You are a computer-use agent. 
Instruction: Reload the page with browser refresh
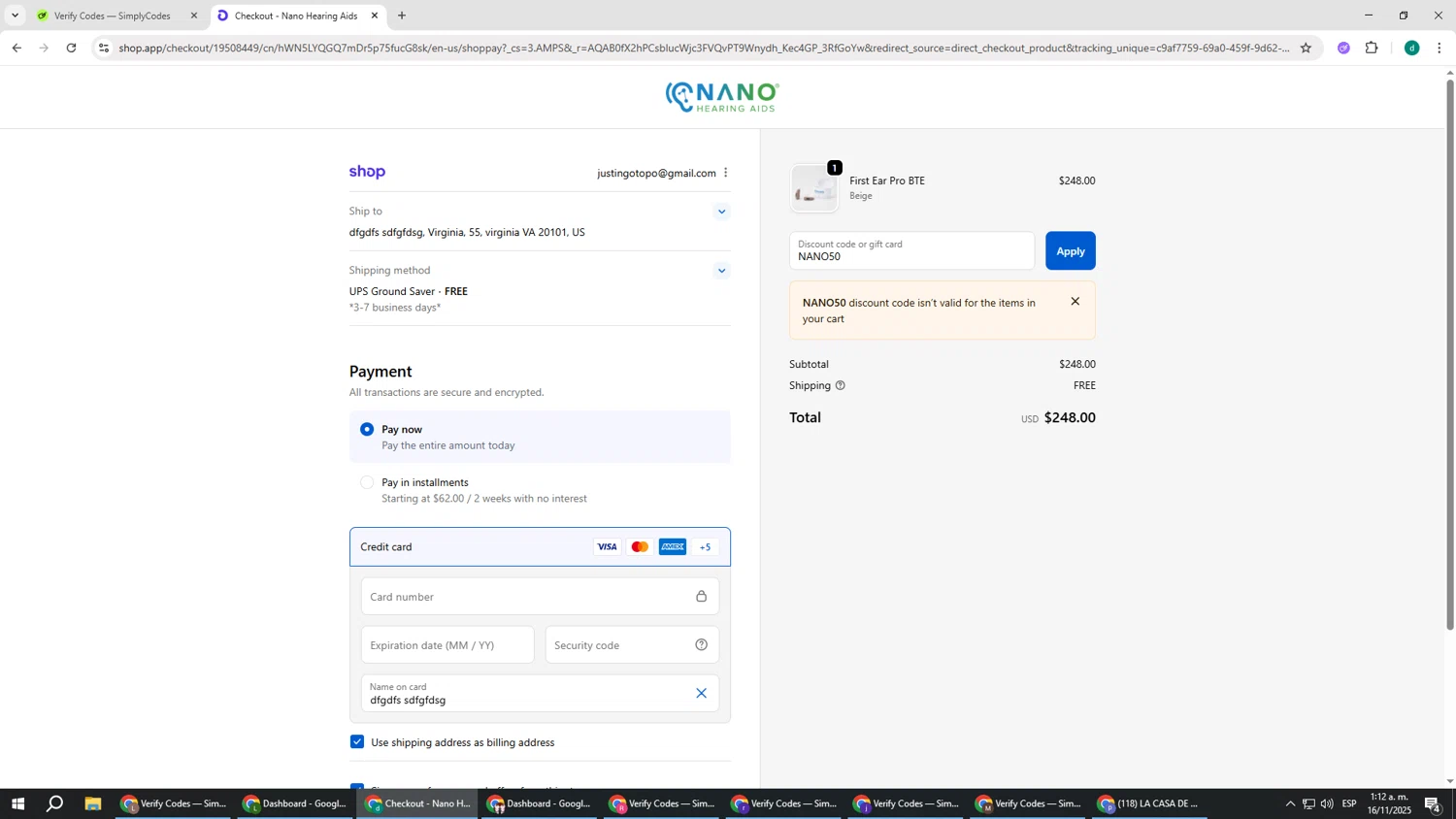[x=71, y=48]
